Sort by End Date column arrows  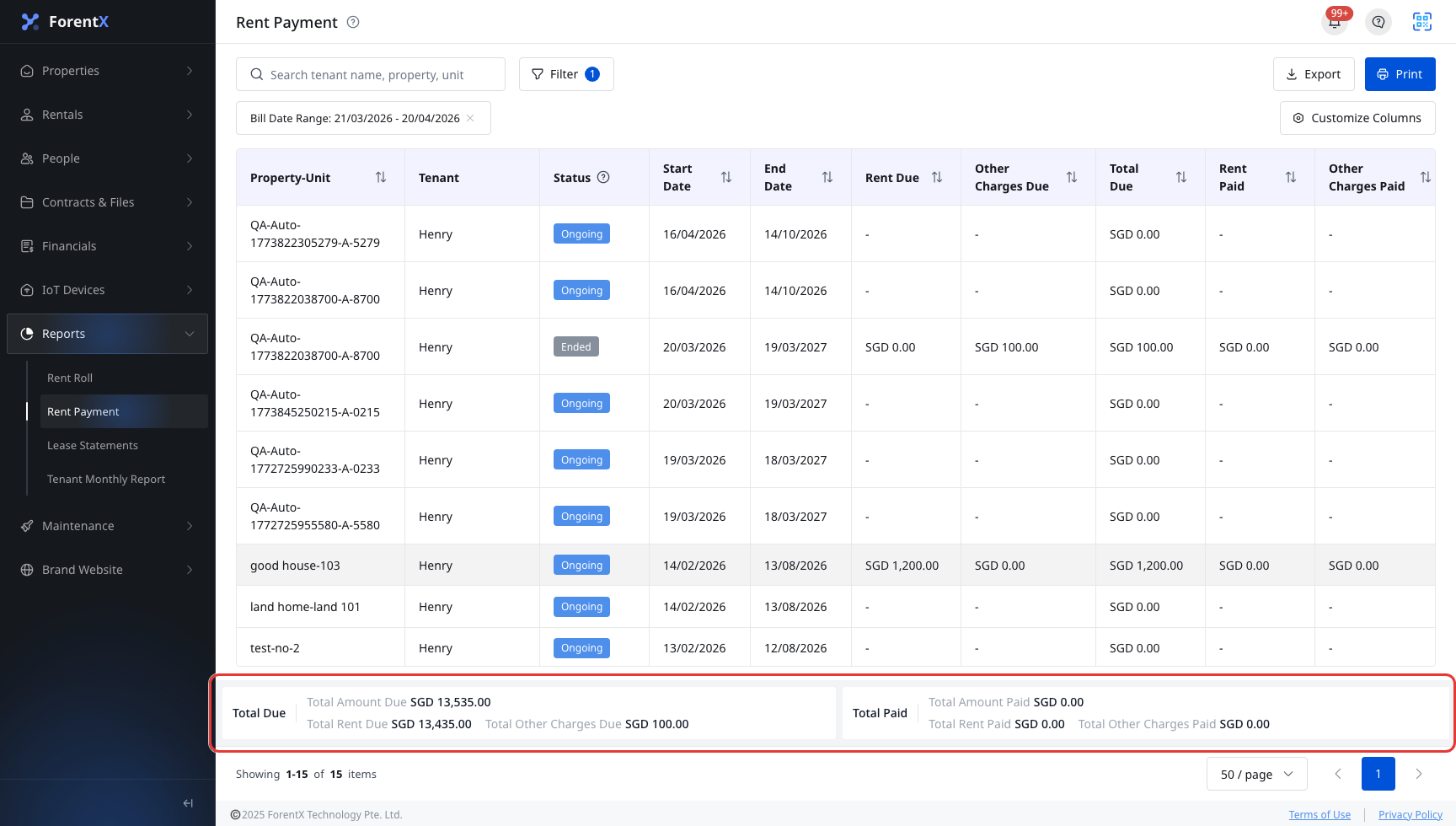[x=827, y=177]
